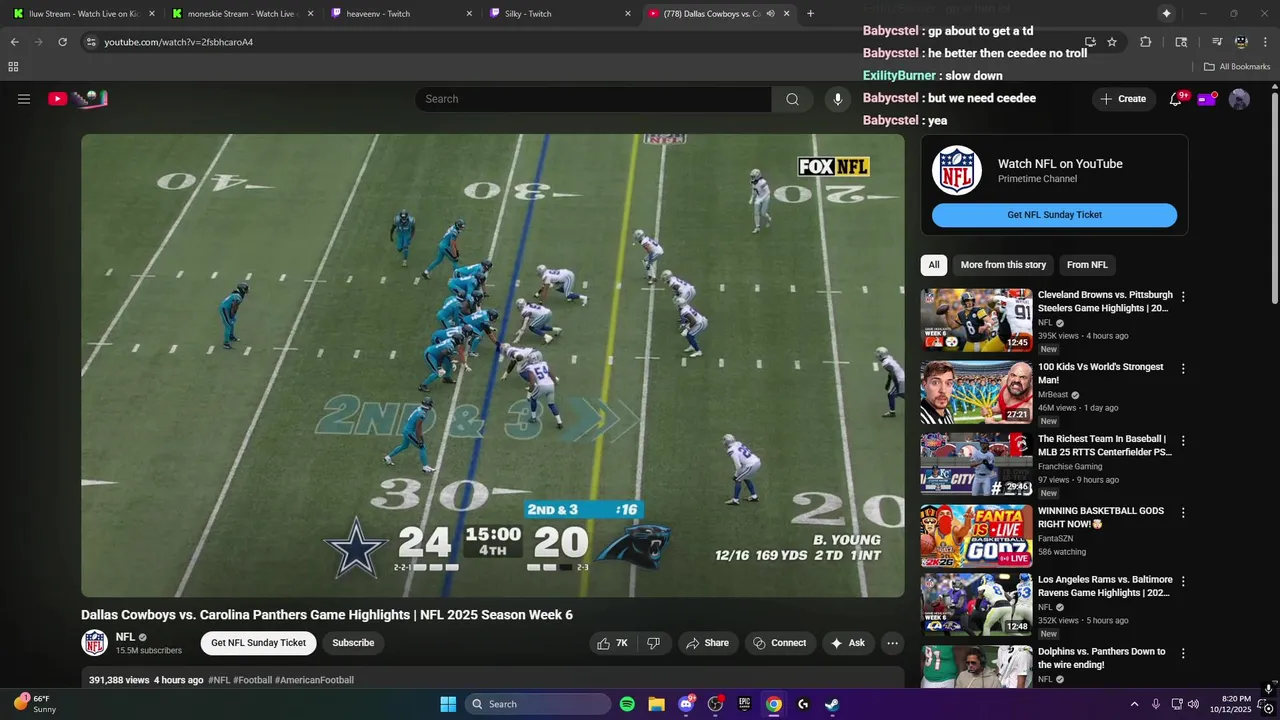Click the #AmericanFootball hashtag link
Image resolution: width=1280 pixels, height=720 pixels.
[314, 680]
